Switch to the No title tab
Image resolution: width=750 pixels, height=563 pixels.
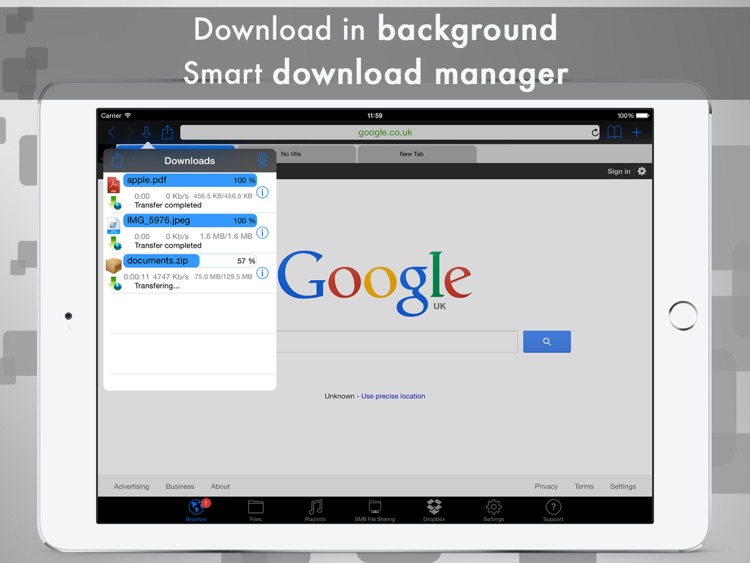[x=297, y=154]
